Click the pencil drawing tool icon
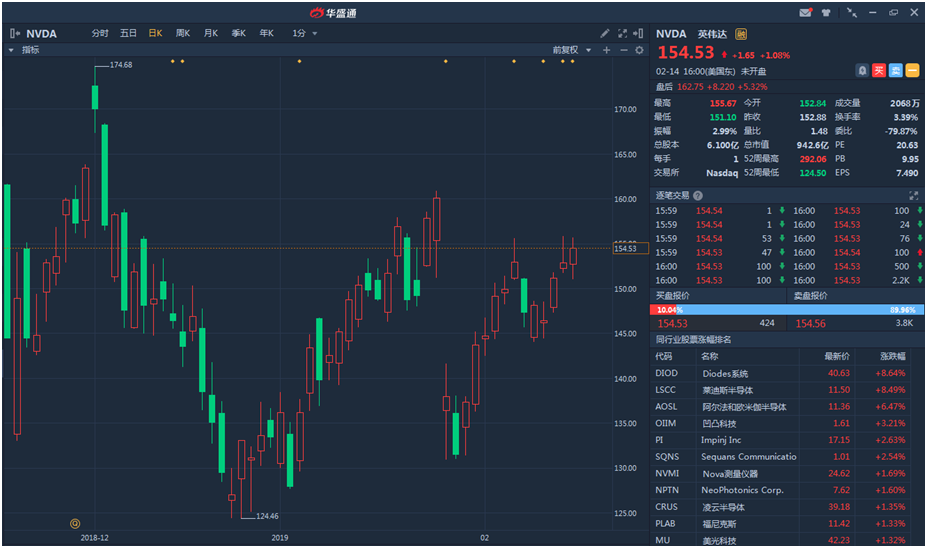927x548 pixels. click(605, 33)
